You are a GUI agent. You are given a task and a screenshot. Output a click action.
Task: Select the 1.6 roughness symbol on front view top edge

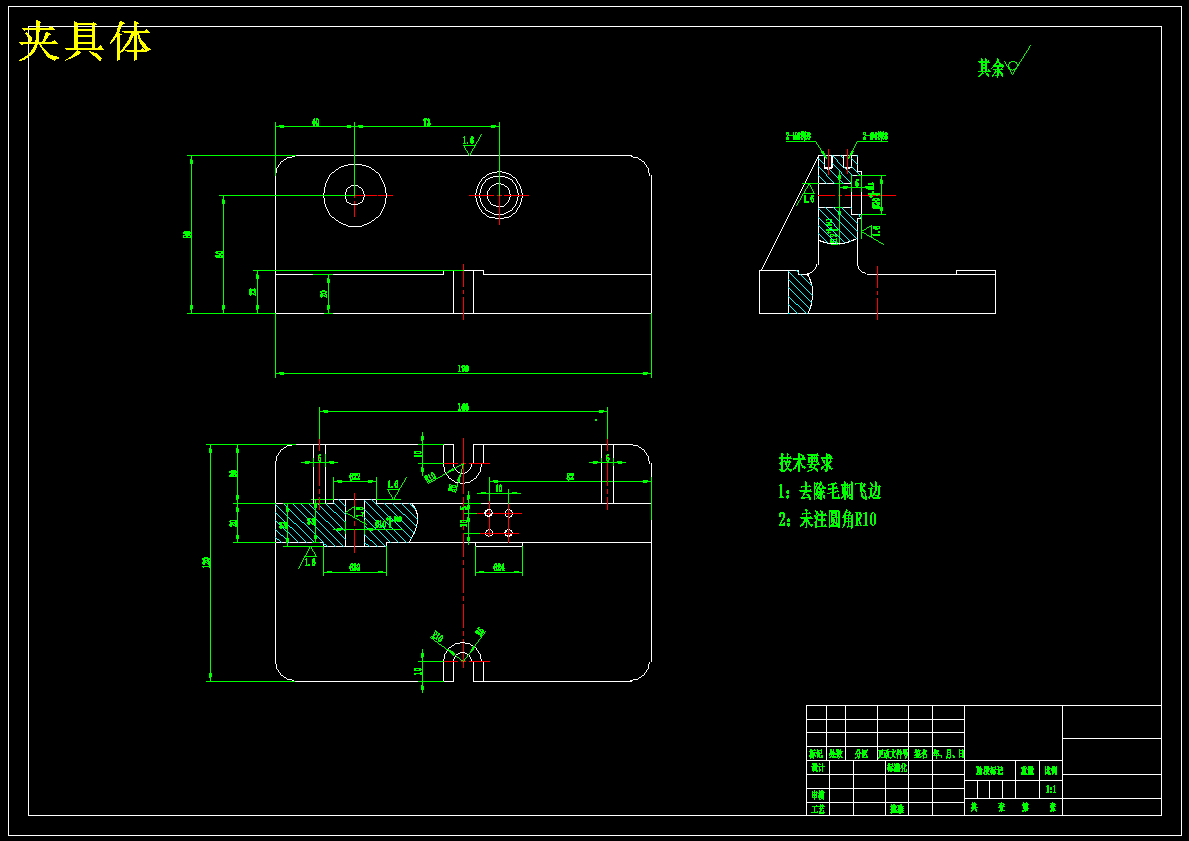tap(470, 144)
